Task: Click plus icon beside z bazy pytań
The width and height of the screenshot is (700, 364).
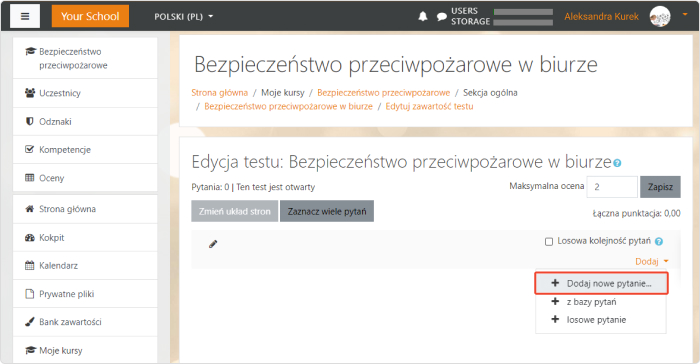Action: click(x=555, y=301)
